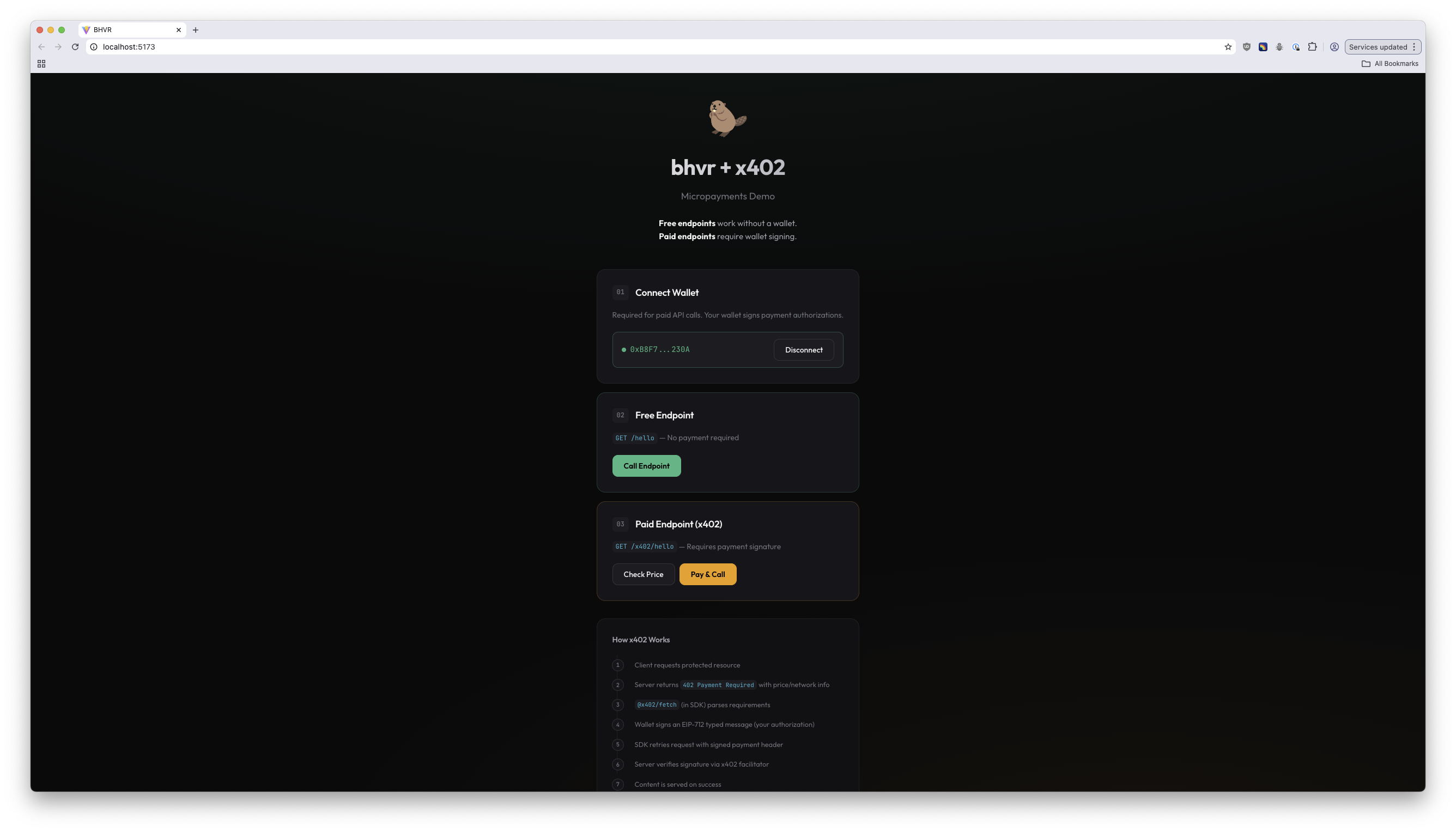This screenshot has width=1456, height=832.
Task: Close the BHVR tab
Action: (178, 30)
